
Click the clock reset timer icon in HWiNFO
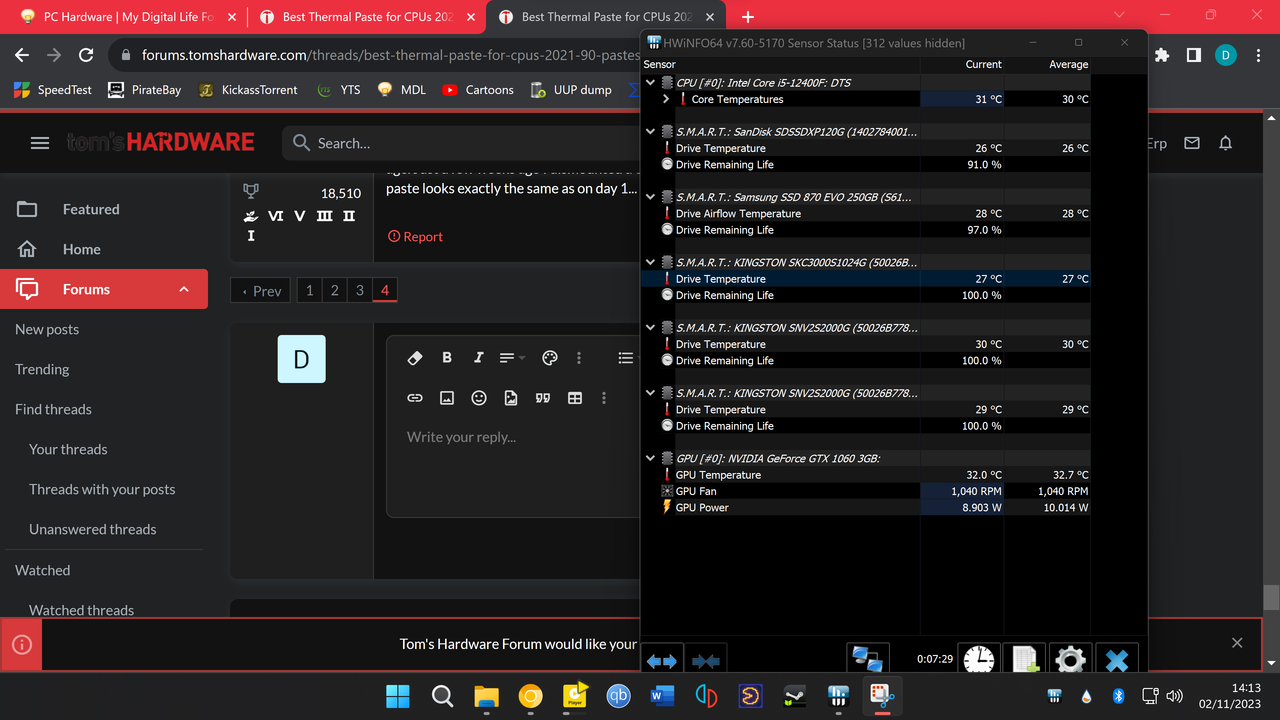(x=980, y=659)
